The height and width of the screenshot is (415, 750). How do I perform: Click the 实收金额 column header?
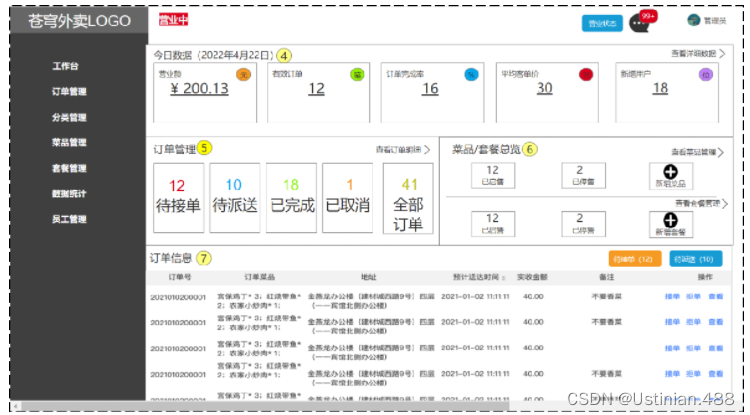click(x=532, y=277)
